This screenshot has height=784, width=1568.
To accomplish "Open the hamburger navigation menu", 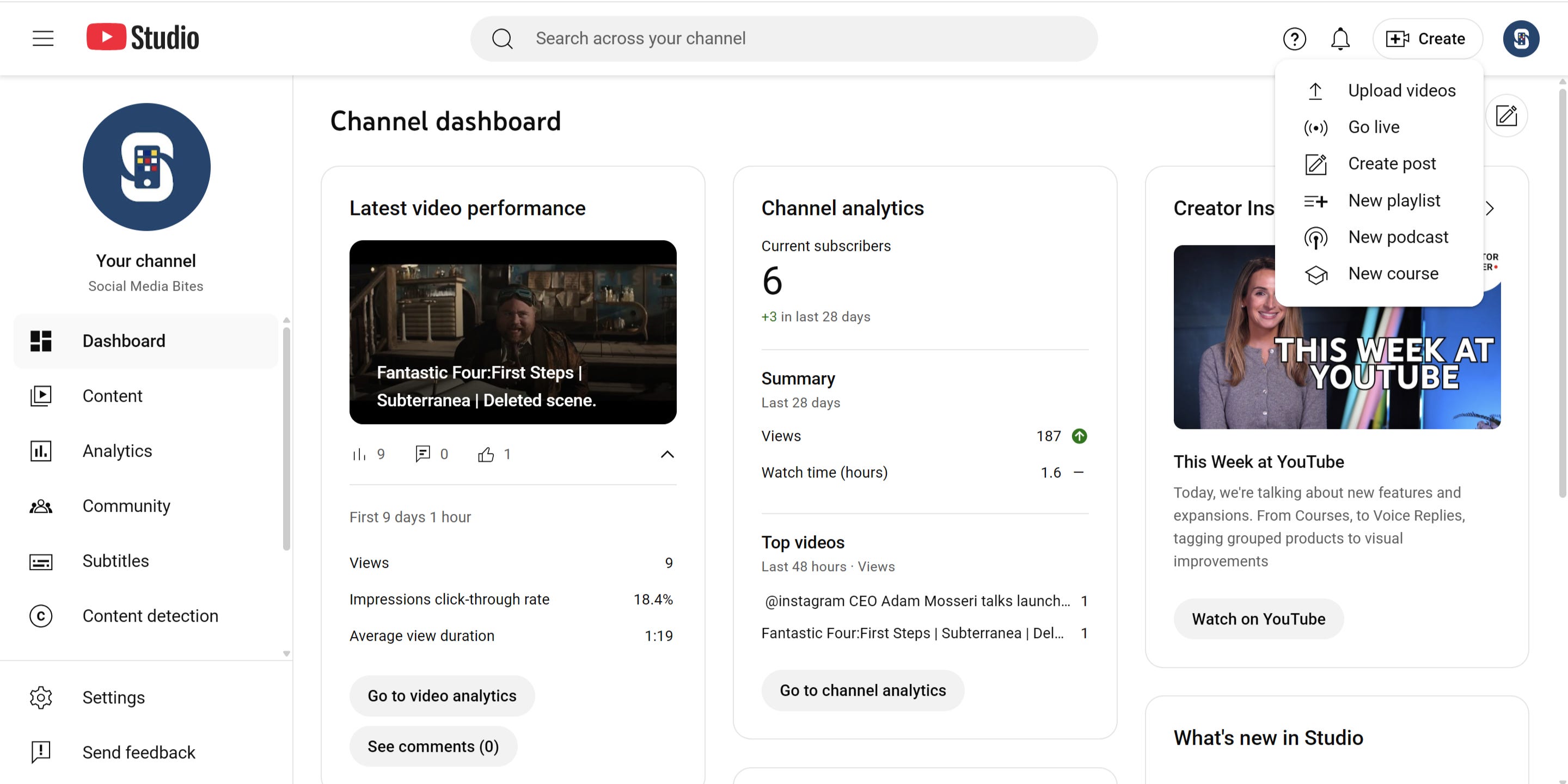I will [42, 38].
